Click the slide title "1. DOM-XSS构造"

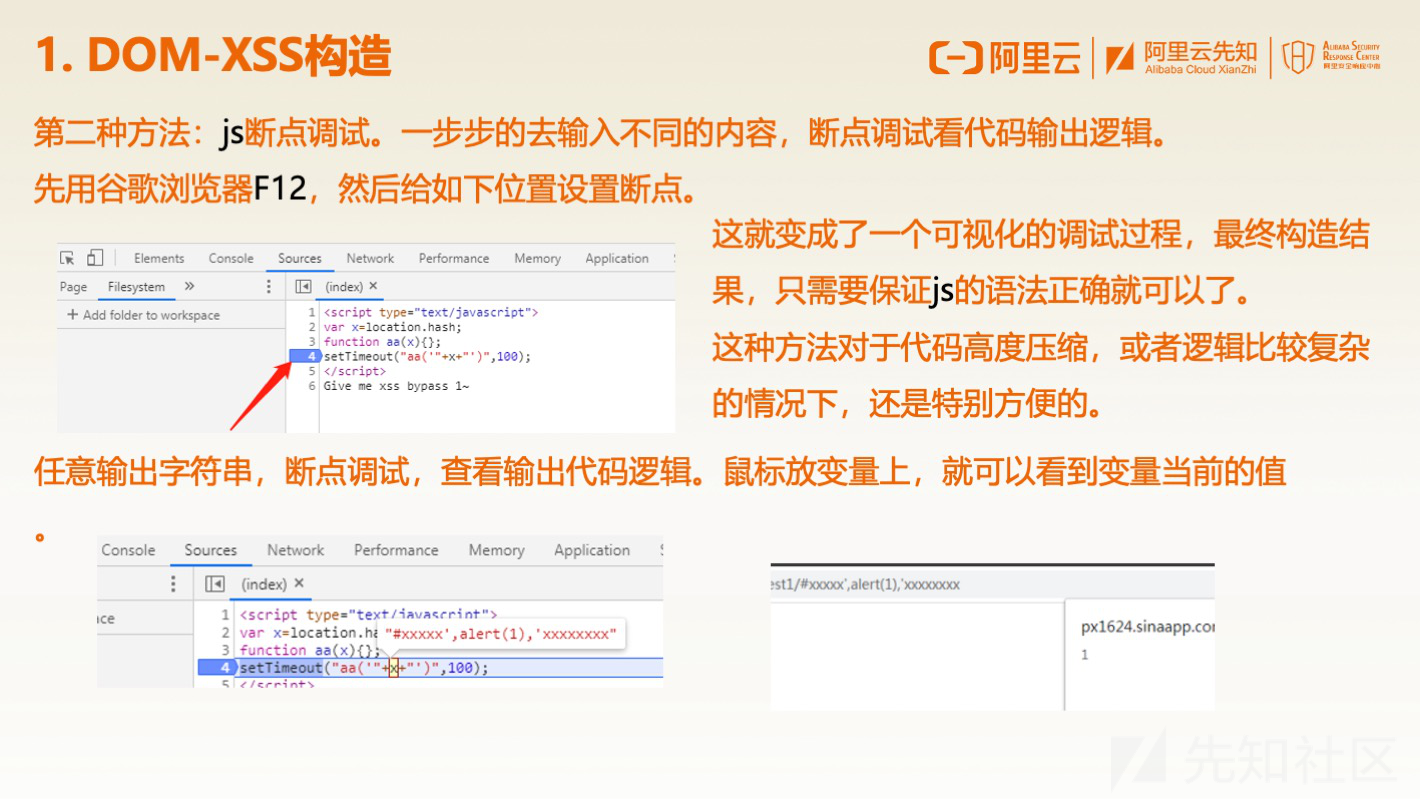click(x=213, y=55)
